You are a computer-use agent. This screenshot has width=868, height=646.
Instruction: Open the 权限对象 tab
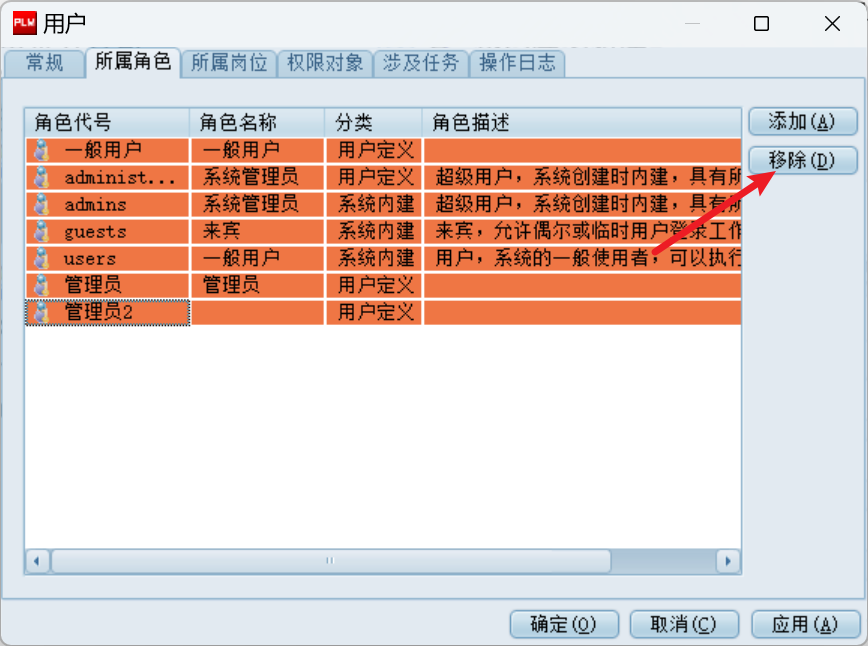pyautogui.click(x=325, y=63)
